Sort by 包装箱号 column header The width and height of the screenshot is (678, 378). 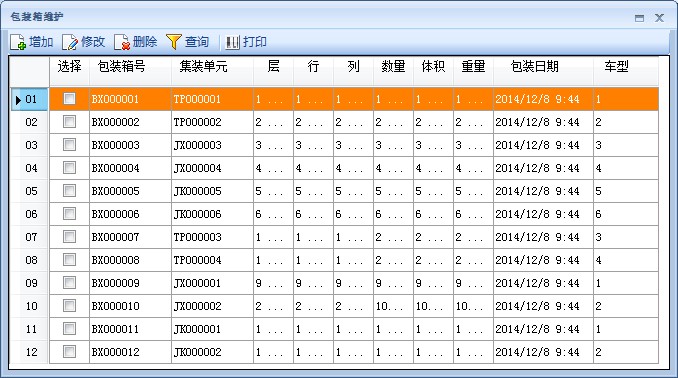coord(122,67)
